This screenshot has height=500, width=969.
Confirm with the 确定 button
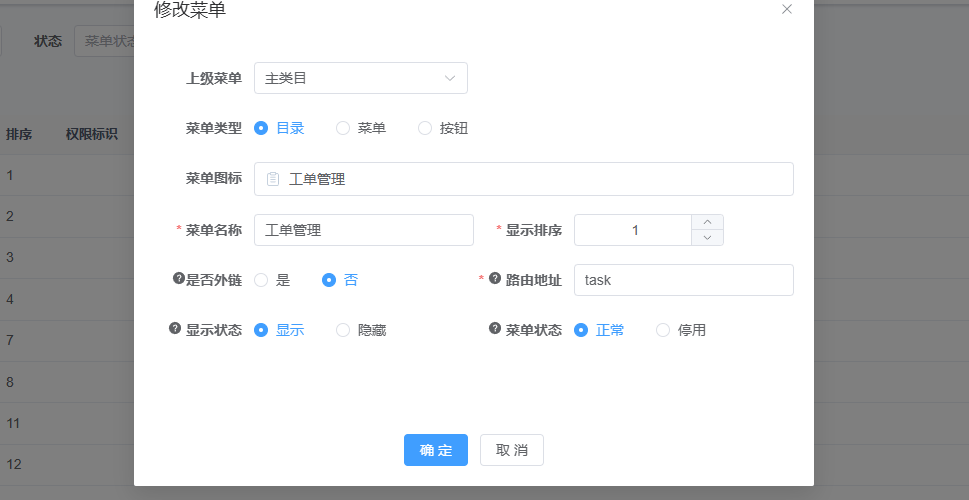tap(436, 450)
